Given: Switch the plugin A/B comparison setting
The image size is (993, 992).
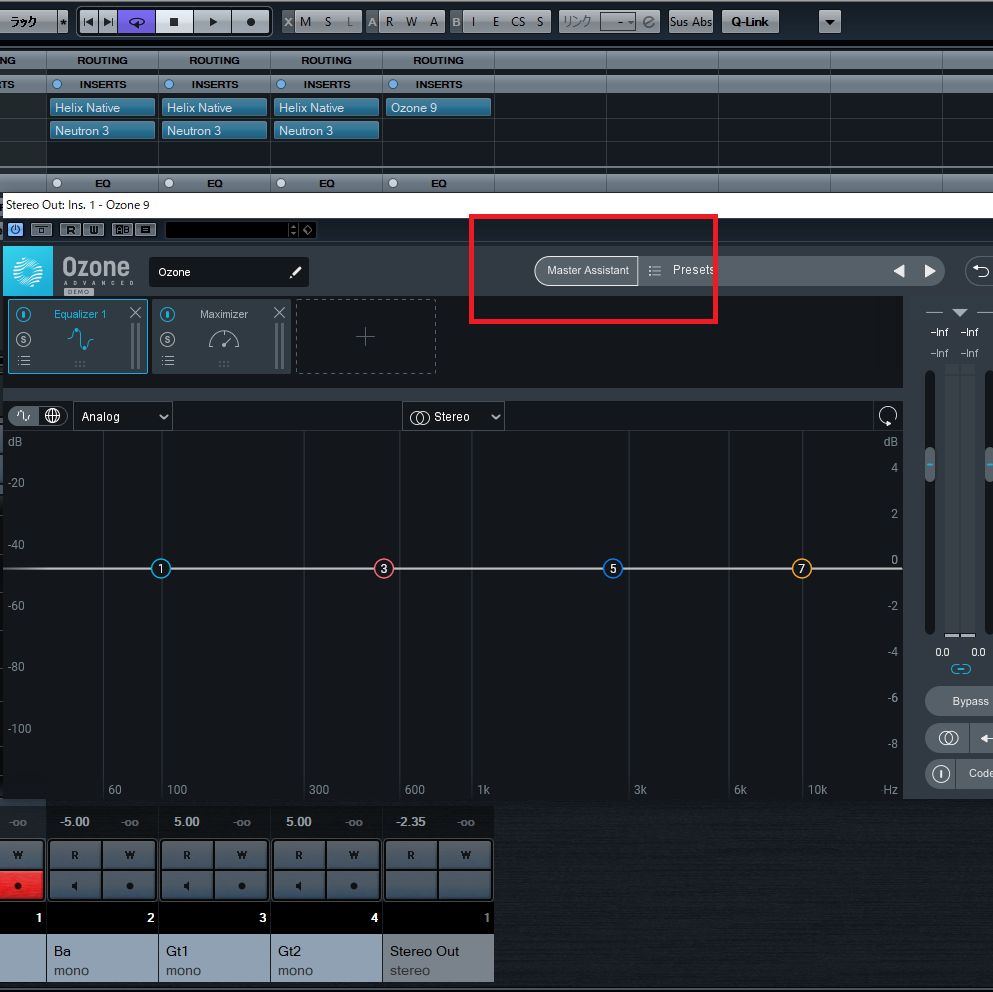Looking at the screenshot, I should pos(122,229).
